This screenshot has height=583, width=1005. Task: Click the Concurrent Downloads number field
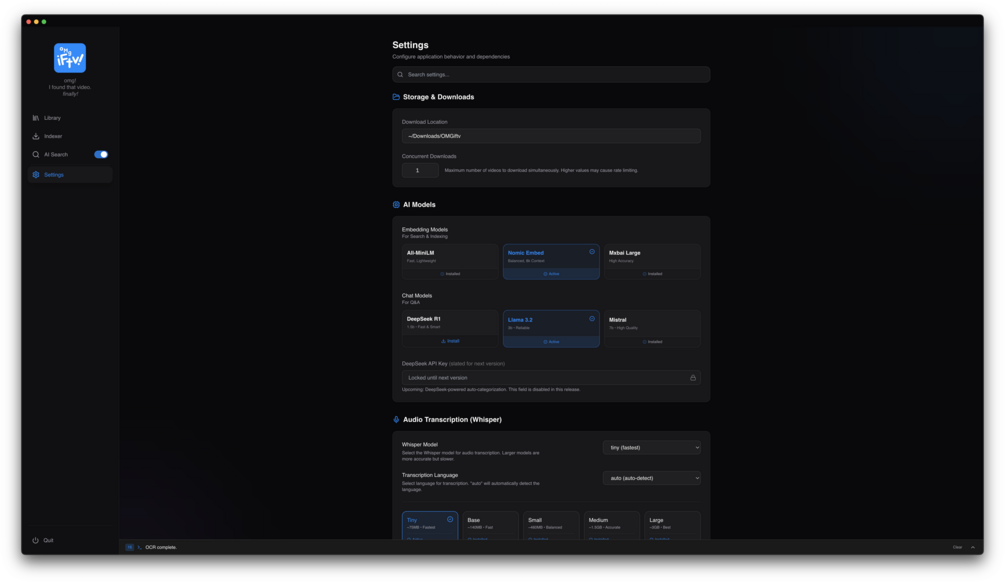tap(420, 170)
